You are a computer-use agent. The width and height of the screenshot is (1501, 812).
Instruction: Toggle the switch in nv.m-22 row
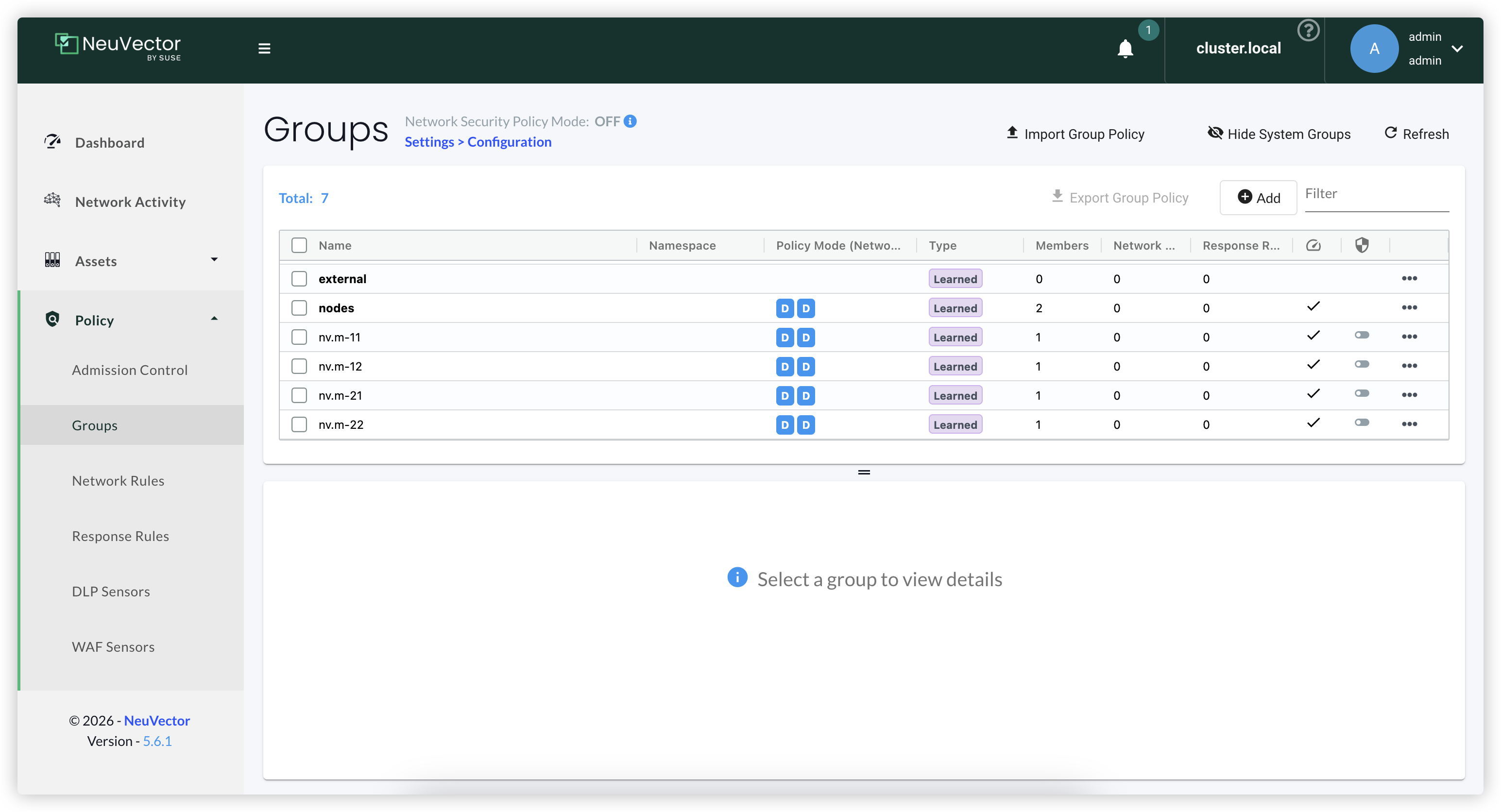tap(1362, 423)
